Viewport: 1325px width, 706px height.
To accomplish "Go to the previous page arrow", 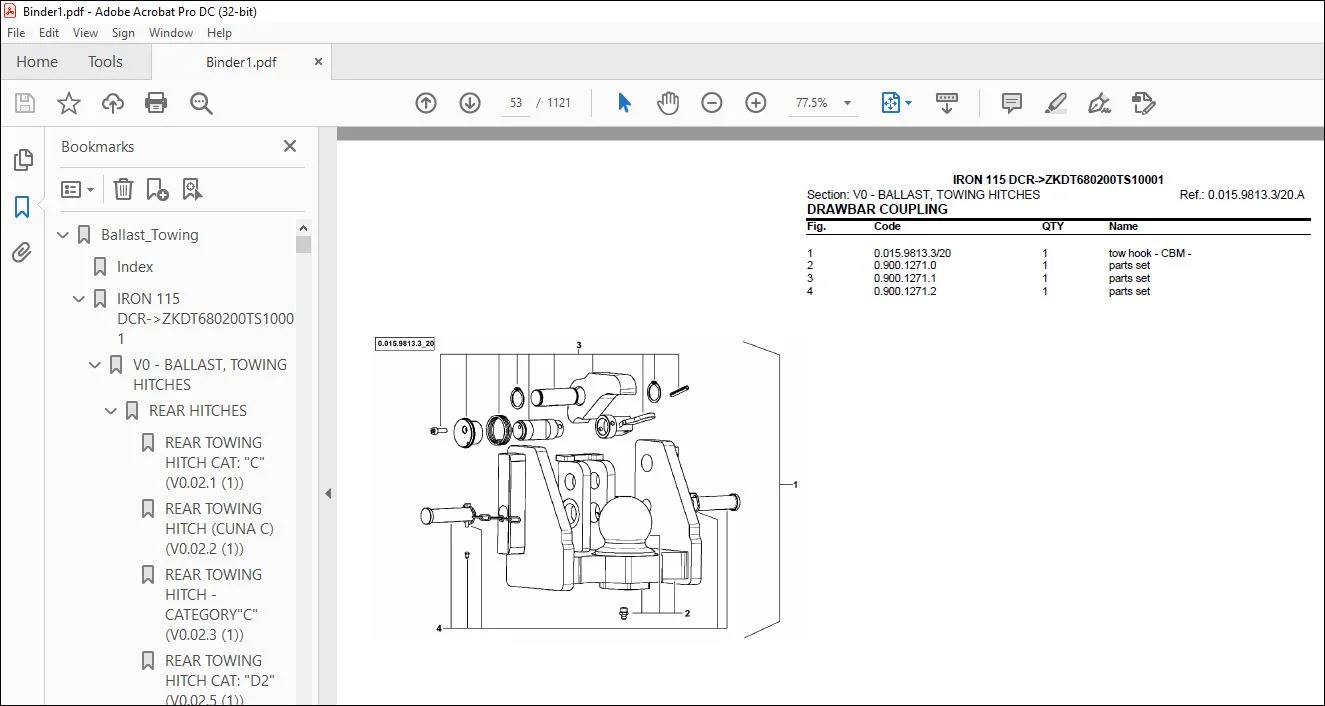I will click(x=426, y=103).
